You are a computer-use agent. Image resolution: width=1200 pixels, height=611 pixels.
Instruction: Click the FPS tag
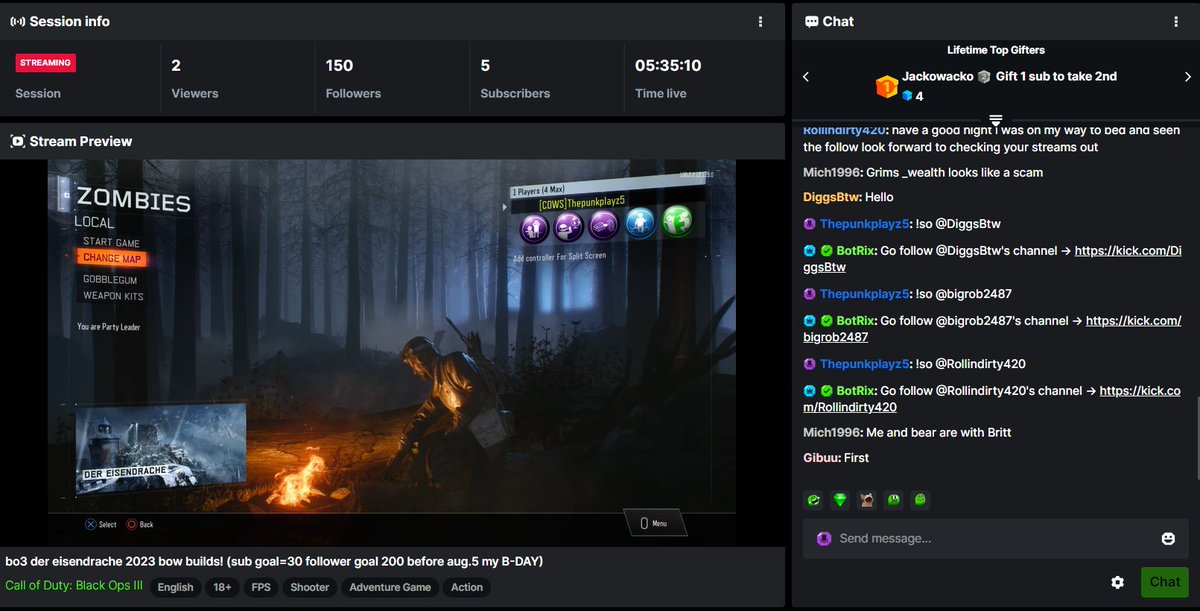pos(261,587)
